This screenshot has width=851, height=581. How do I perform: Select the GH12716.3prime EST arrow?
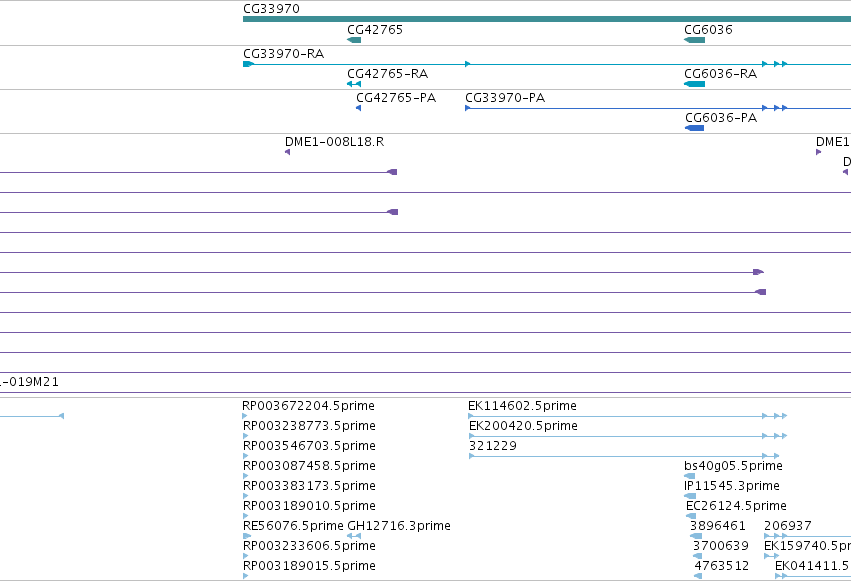(354, 536)
